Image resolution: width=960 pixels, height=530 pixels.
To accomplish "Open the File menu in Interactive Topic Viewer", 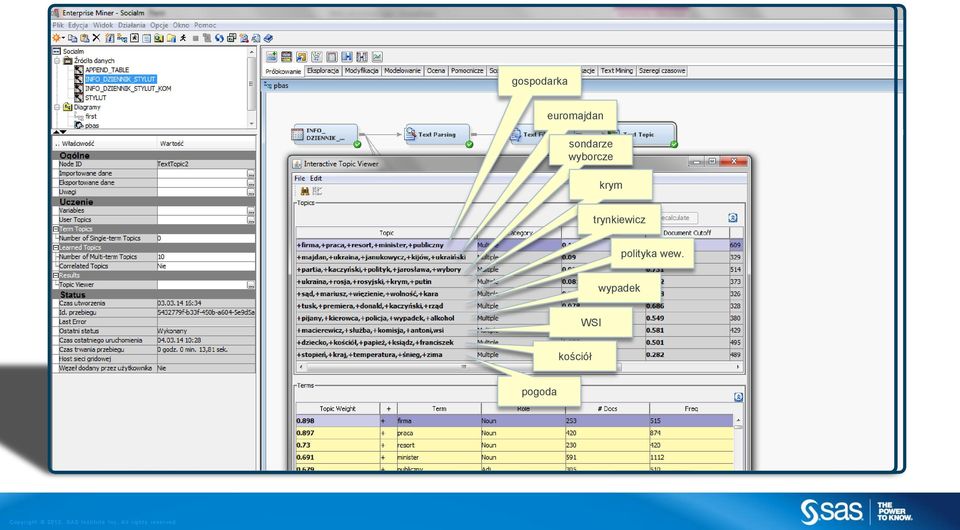I will point(299,178).
